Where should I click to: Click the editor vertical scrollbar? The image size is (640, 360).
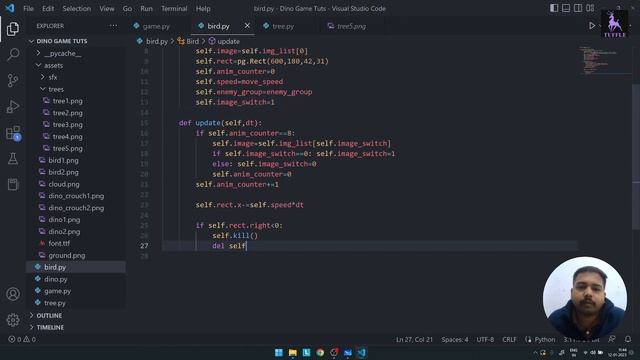click(x=636, y=157)
